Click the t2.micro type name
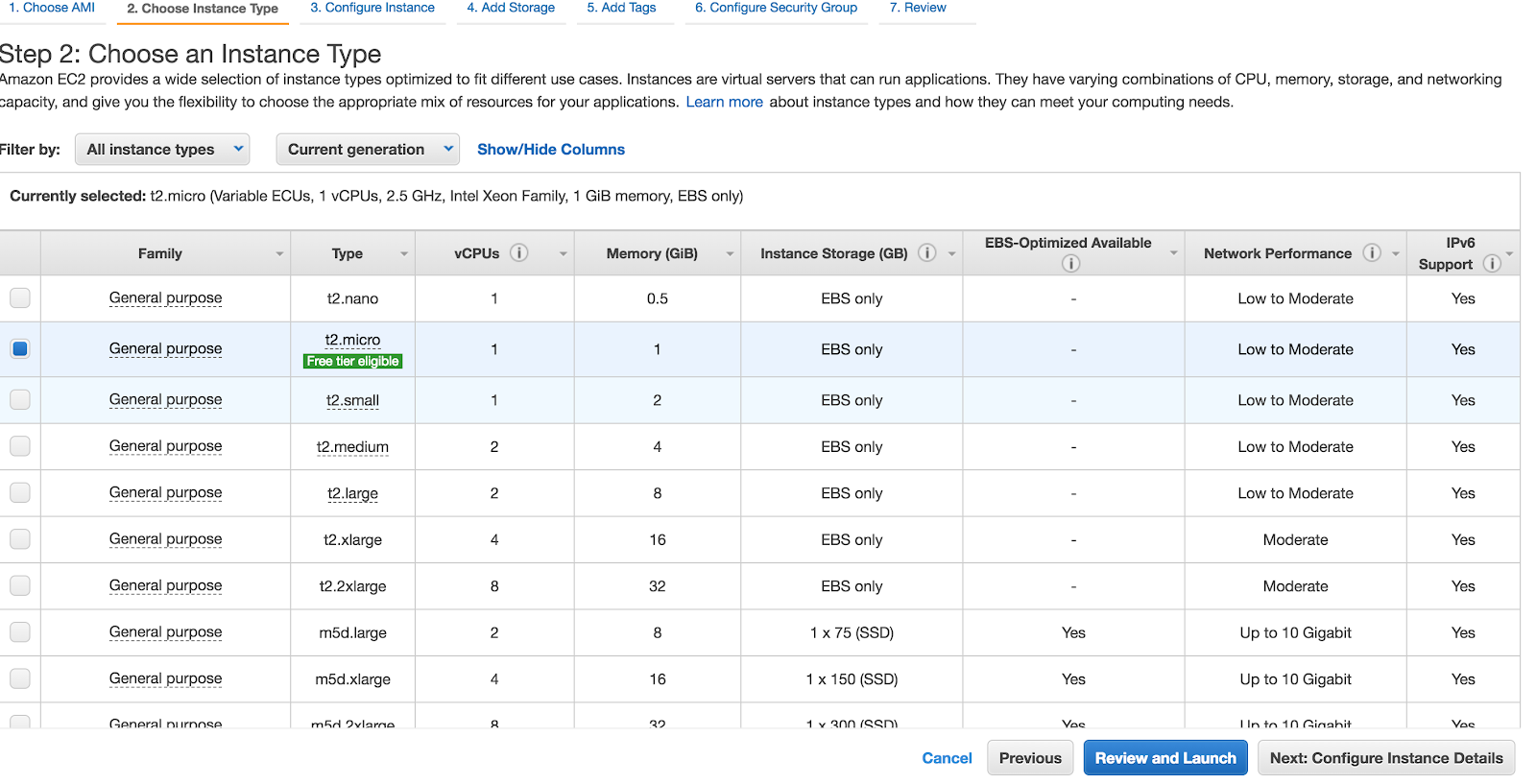Viewport: 1536px width, 784px height. coord(352,340)
